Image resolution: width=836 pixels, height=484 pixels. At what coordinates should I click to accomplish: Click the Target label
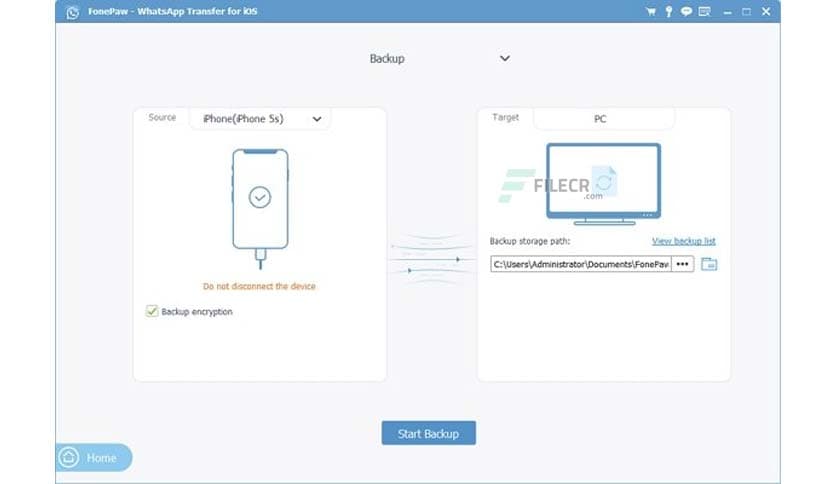click(505, 117)
